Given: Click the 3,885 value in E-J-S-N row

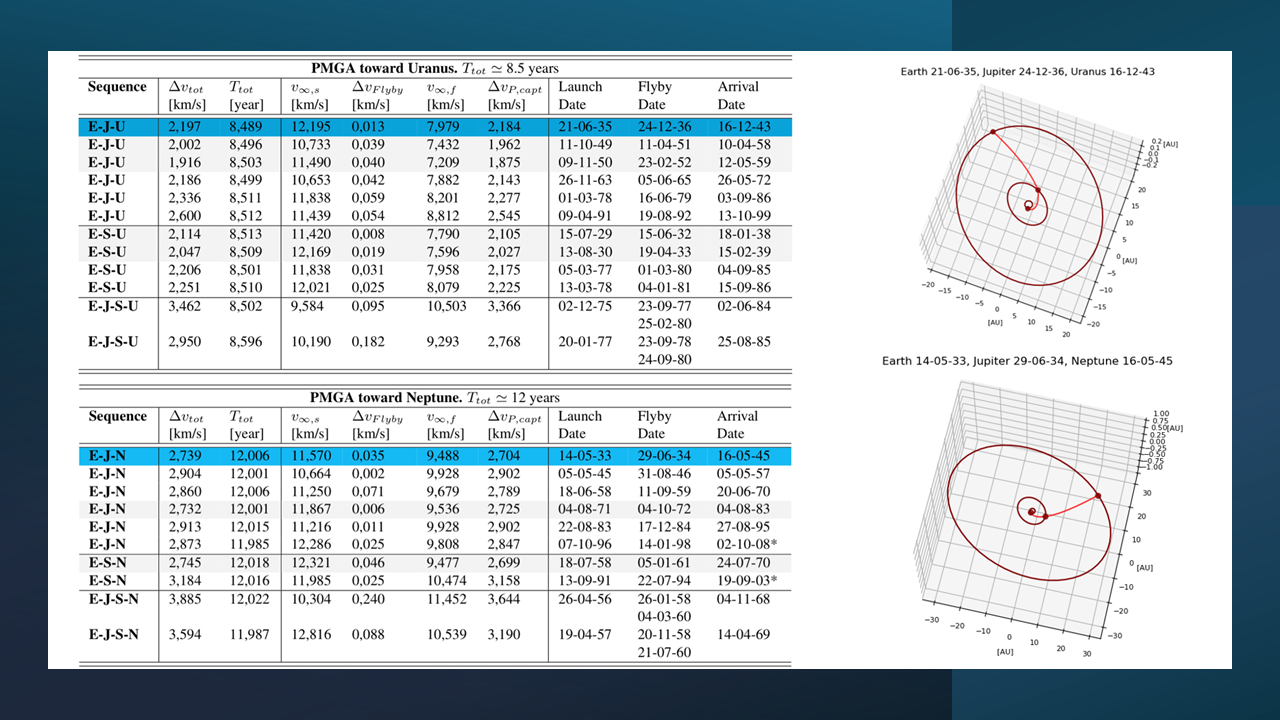Looking at the screenshot, I should pyautogui.click(x=186, y=600).
